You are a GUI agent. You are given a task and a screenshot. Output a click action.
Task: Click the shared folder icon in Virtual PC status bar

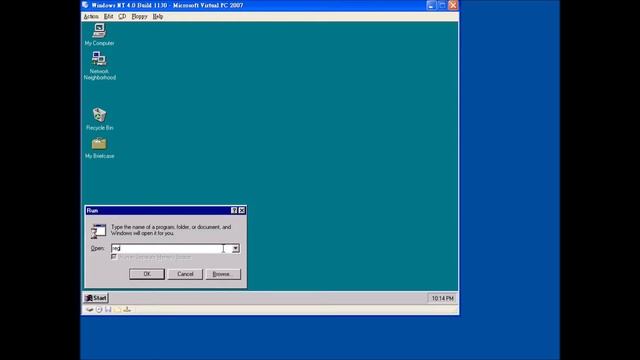coord(118,310)
